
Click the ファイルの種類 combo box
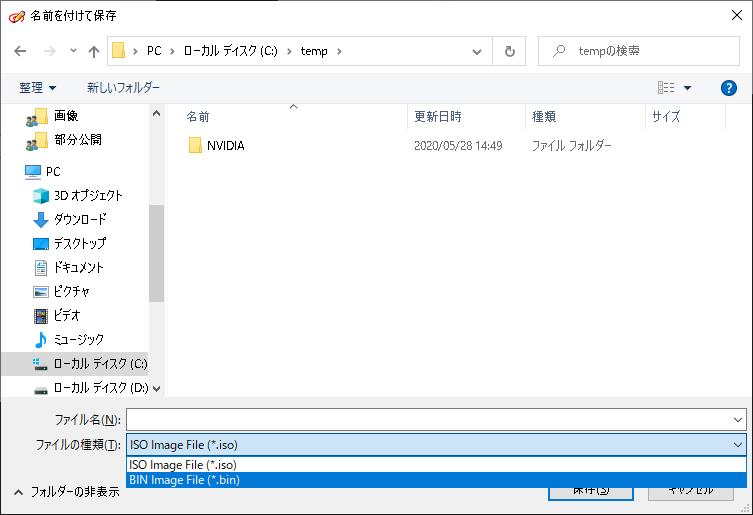437,445
